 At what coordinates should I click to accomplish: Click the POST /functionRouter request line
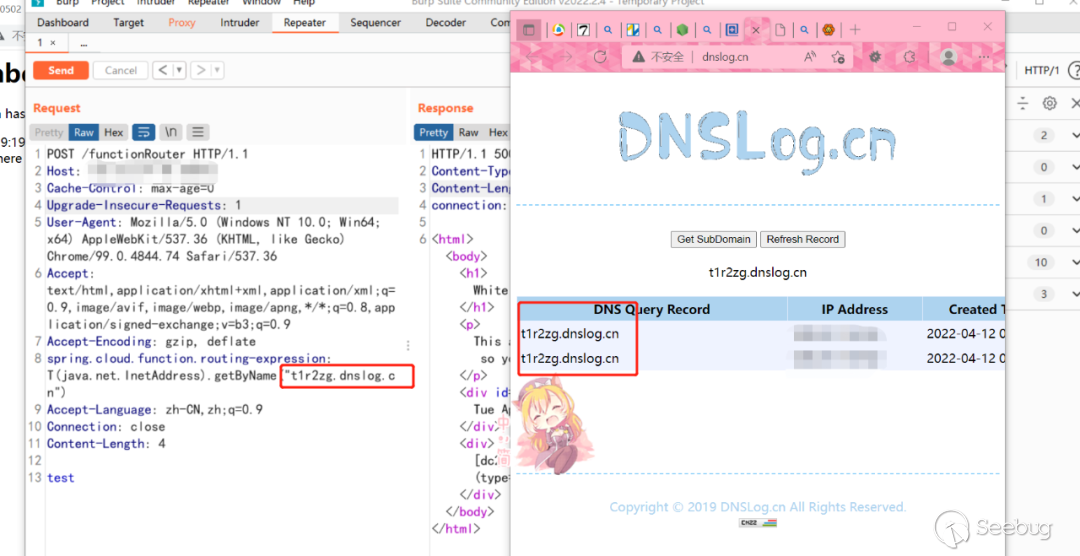(147, 154)
